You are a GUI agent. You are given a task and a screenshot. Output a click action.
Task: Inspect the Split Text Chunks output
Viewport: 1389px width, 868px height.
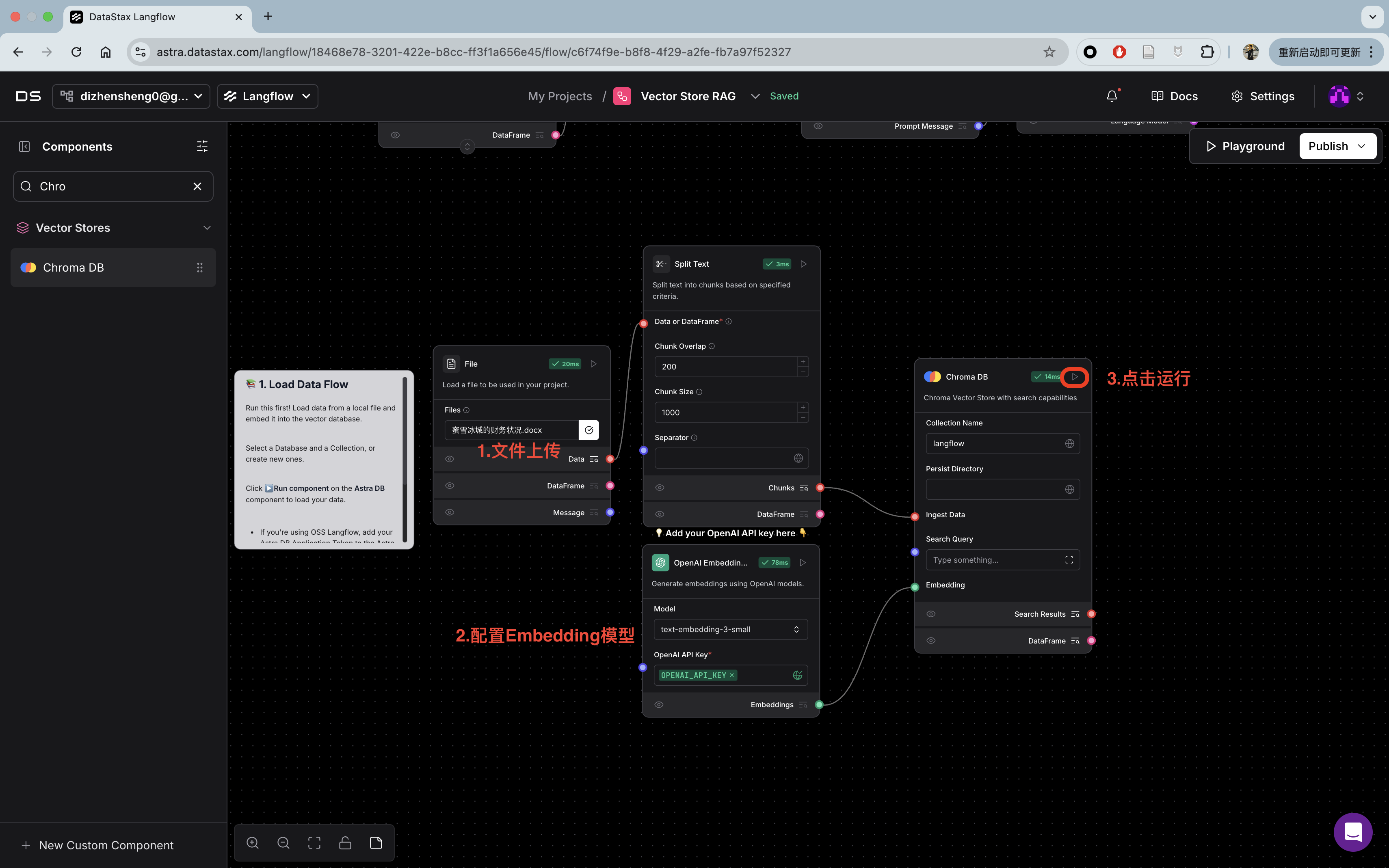coord(804,488)
